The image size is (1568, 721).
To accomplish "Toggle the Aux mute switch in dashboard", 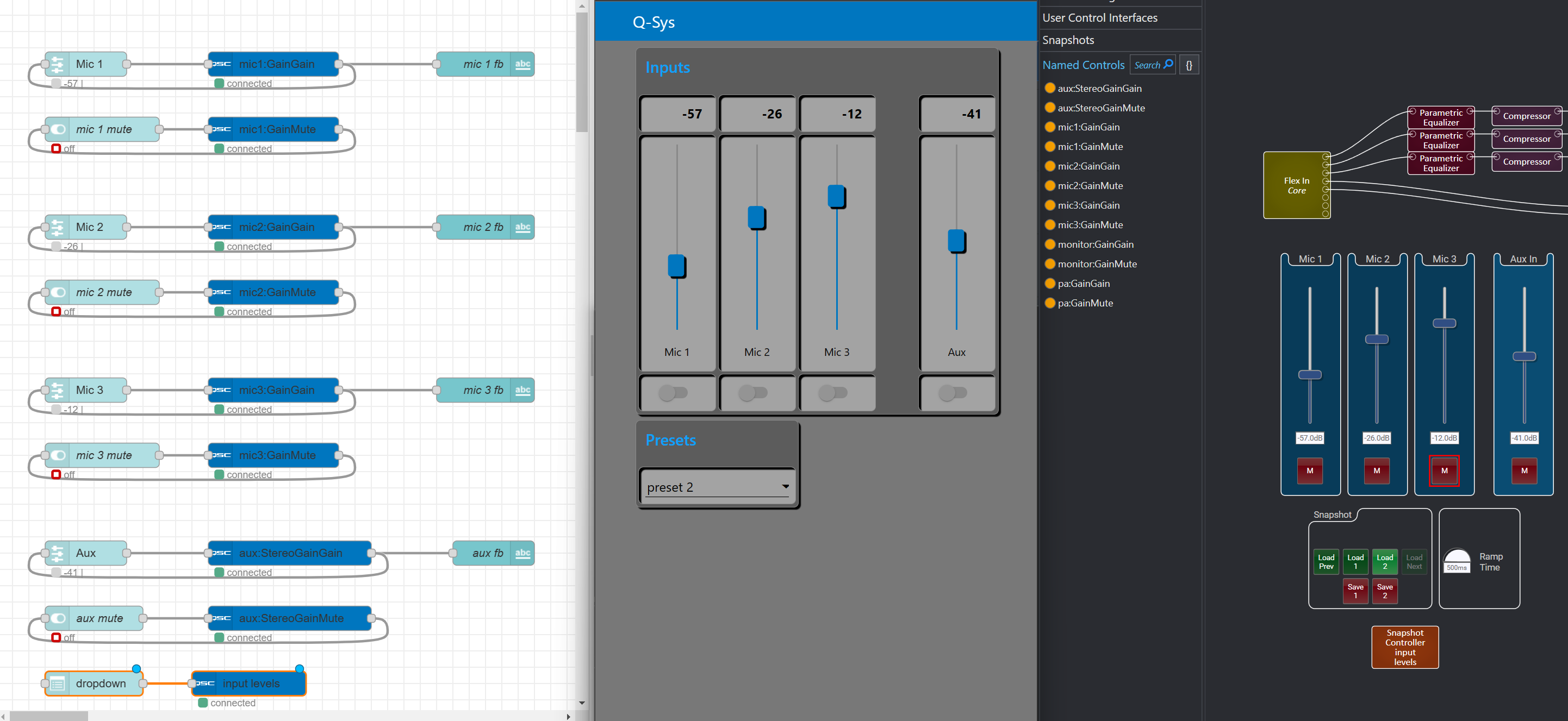I will point(953,392).
